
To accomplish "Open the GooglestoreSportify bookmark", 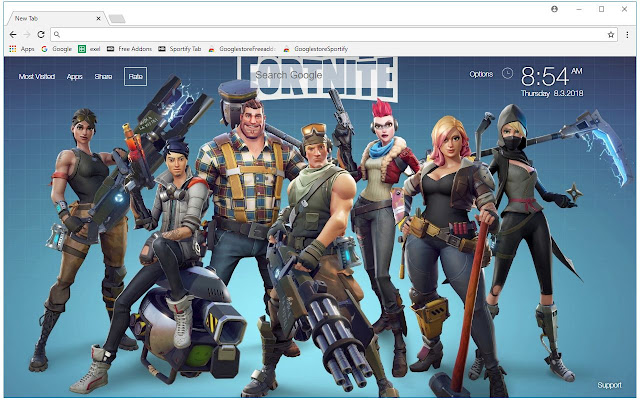I will [316, 49].
